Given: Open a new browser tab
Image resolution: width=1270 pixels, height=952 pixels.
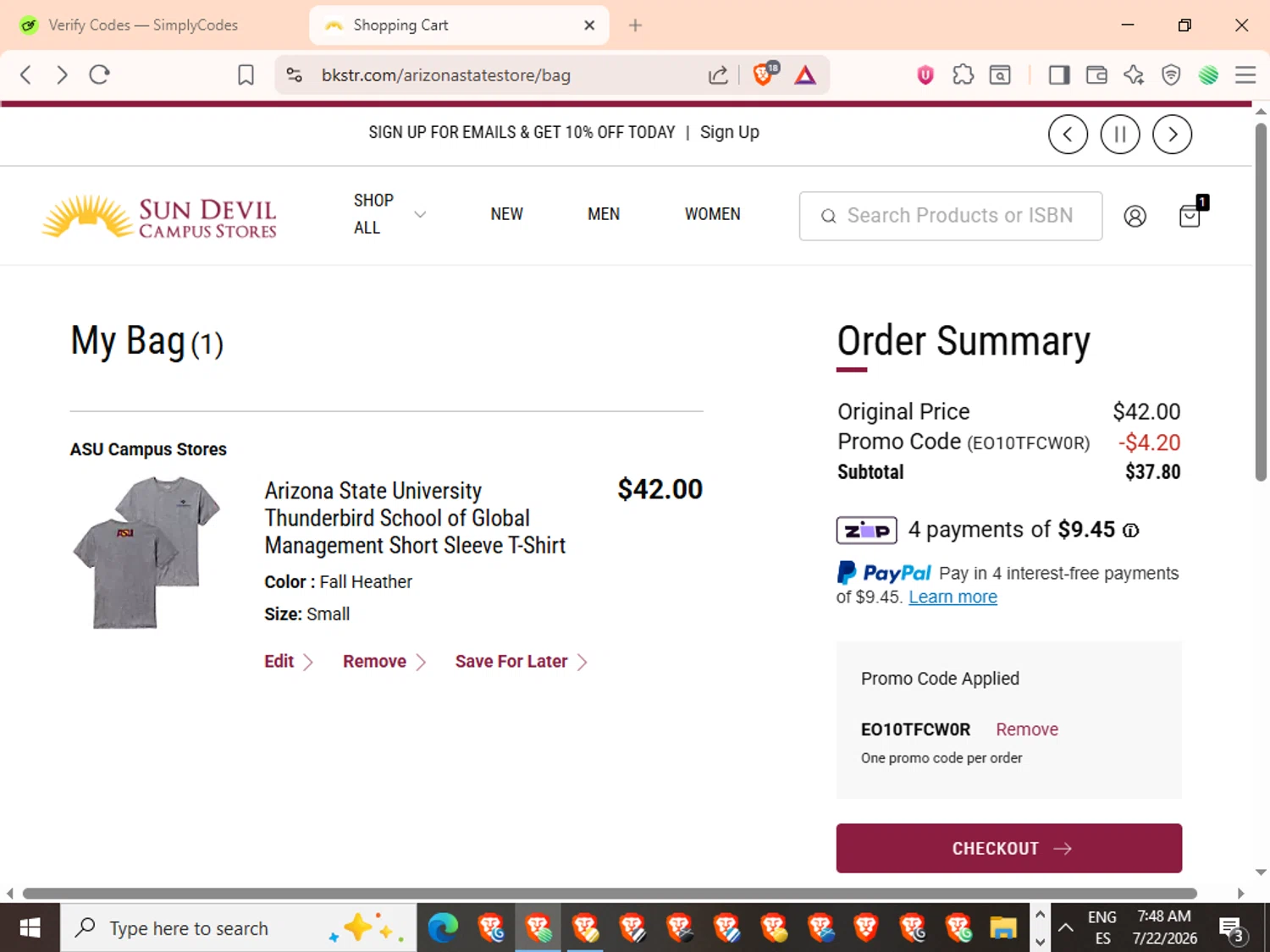Looking at the screenshot, I should click(x=635, y=25).
